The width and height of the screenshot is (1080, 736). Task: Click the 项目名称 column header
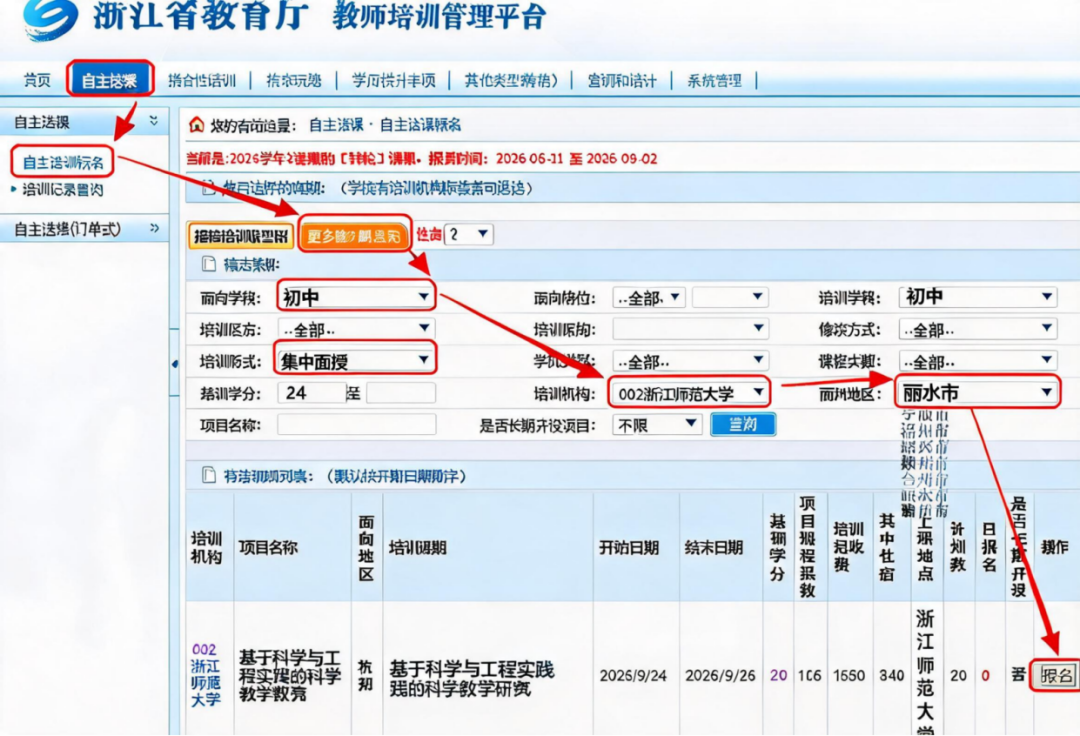point(268,547)
